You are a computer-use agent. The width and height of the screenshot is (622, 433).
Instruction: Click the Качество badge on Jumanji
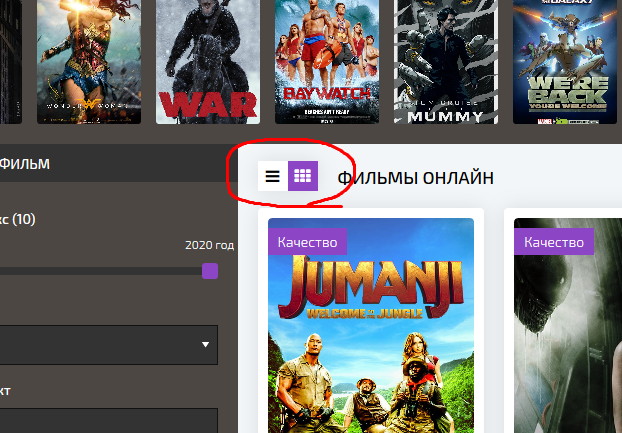click(307, 242)
